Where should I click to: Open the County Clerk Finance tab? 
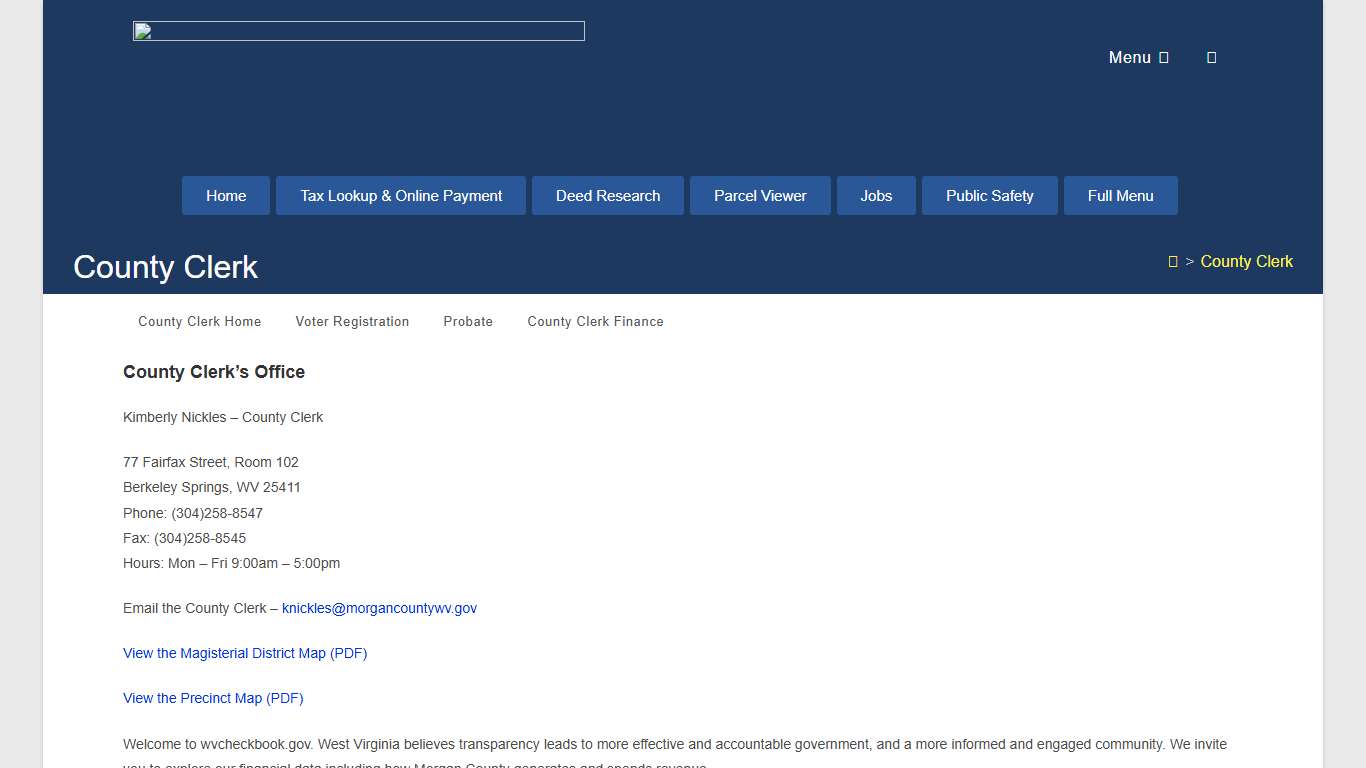click(x=595, y=322)
